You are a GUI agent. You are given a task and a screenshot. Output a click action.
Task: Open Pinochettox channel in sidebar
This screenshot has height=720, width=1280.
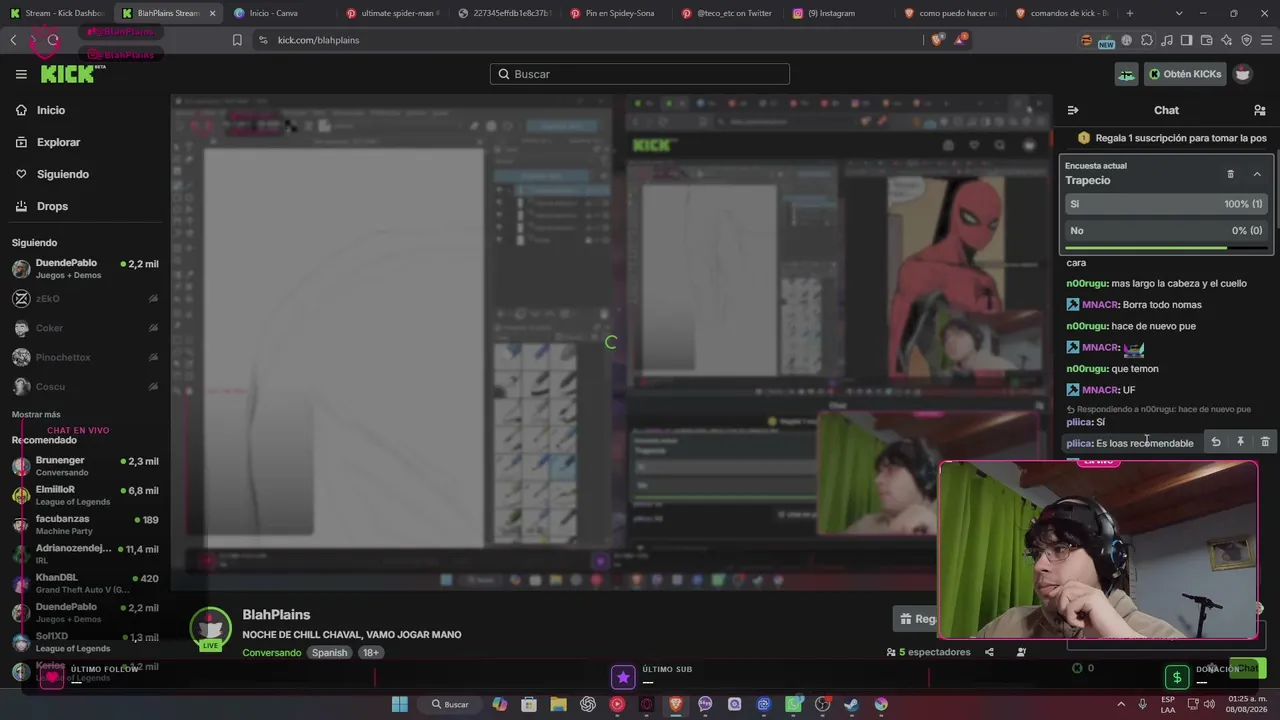85,357
